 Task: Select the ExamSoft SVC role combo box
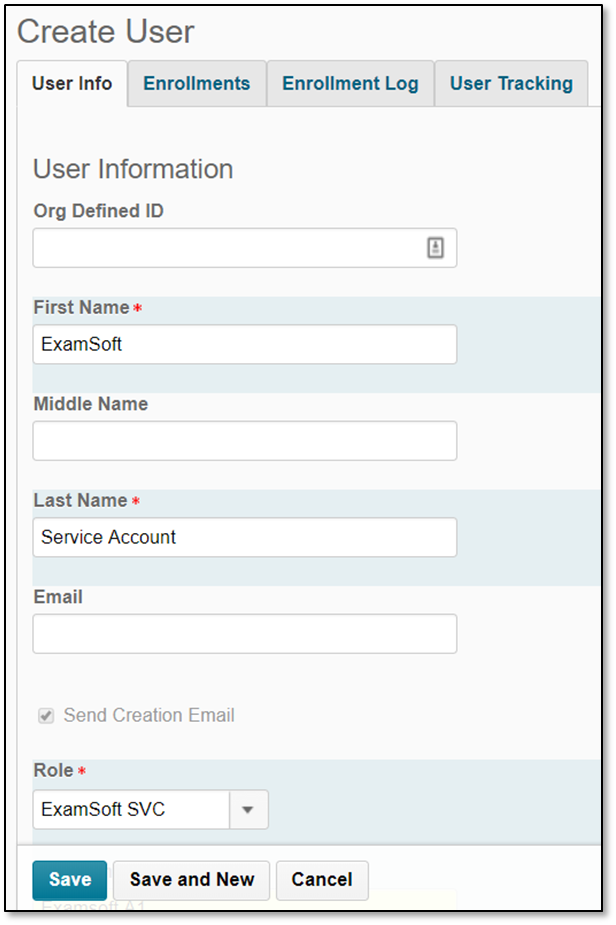click(150, 809)
